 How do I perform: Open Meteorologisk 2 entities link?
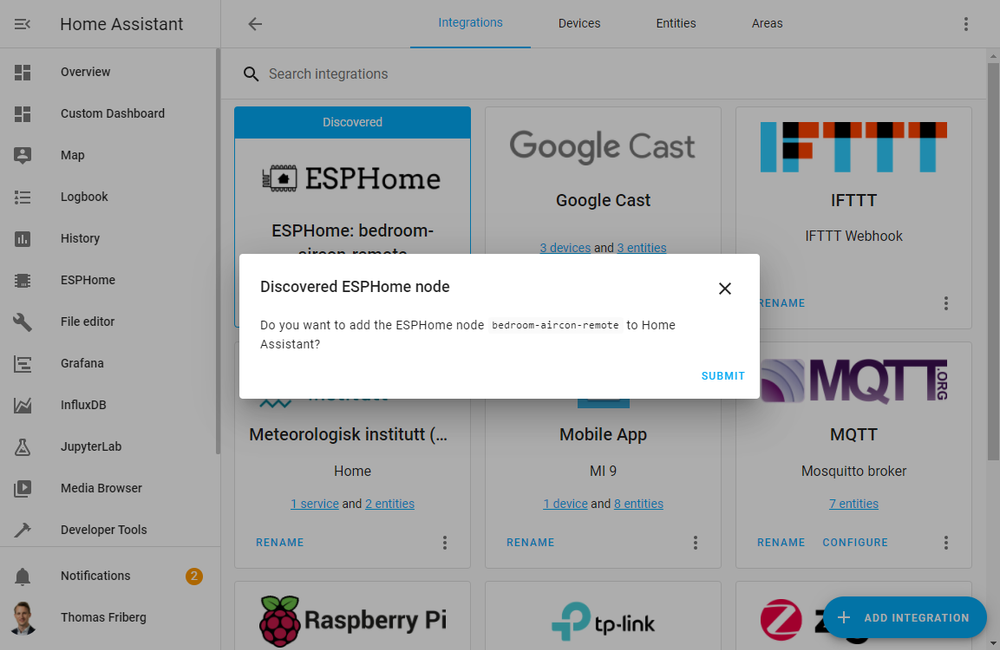click(390, 504)
